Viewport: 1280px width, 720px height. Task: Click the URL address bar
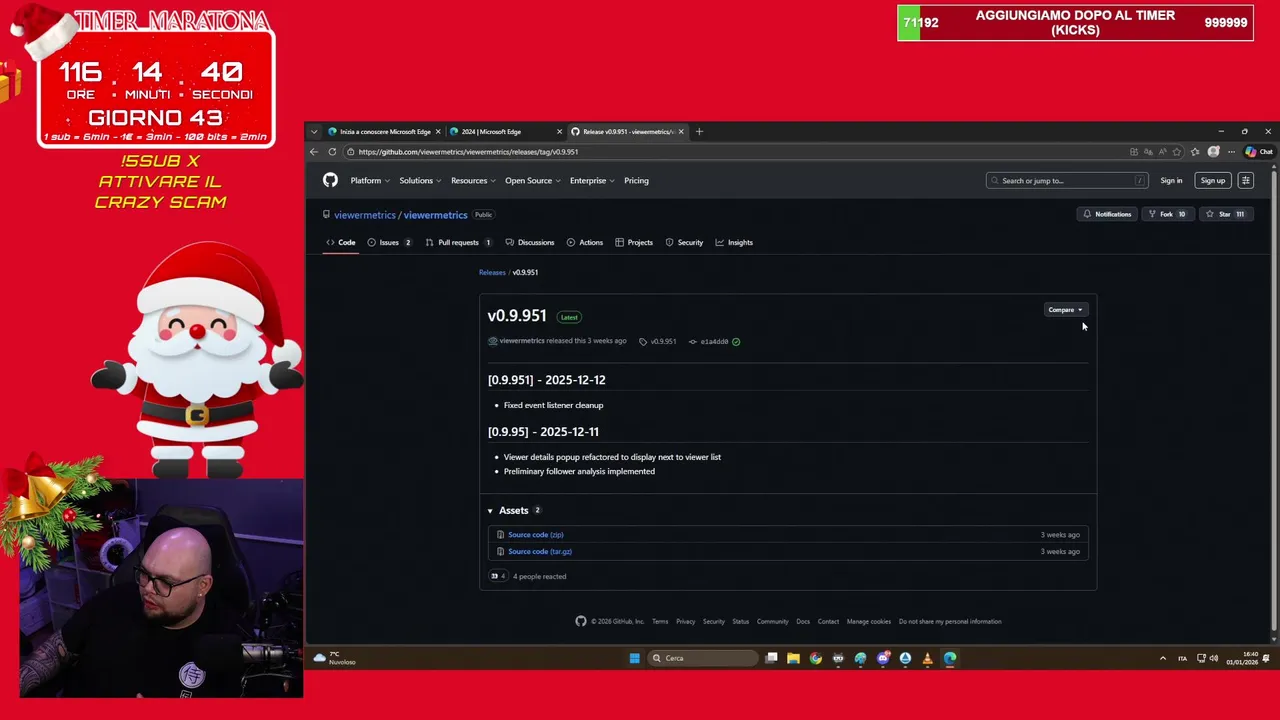pyautogui.click(x=735, y=152)
